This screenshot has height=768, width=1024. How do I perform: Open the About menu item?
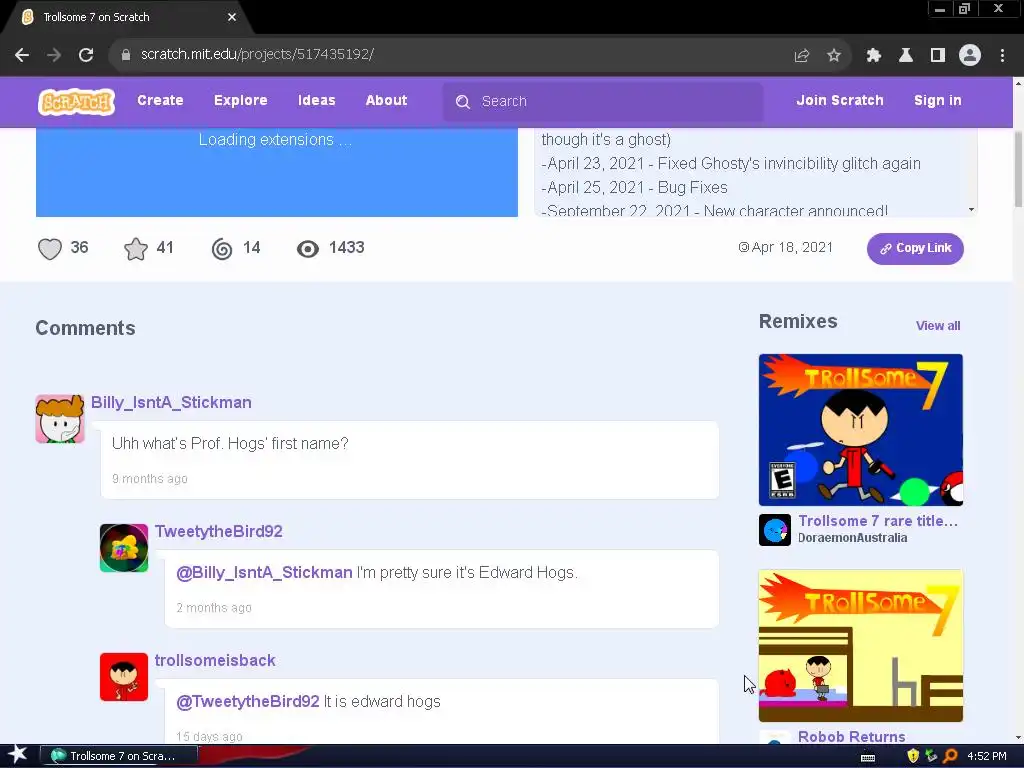pos(387,101)
